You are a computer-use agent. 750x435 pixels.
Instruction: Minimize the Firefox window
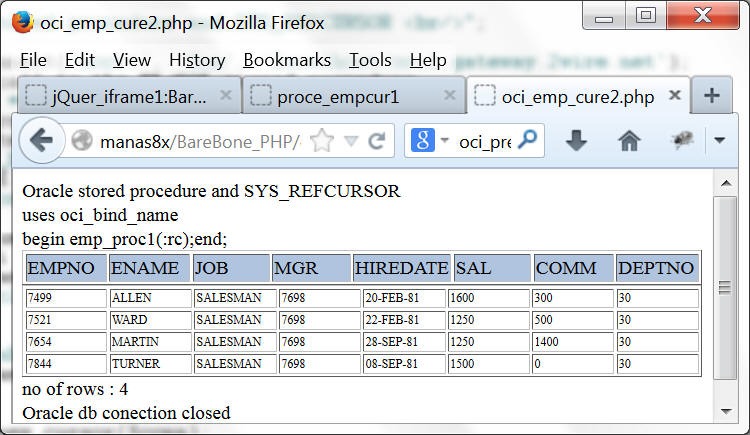pyautogui.click(x=604, y=17)
